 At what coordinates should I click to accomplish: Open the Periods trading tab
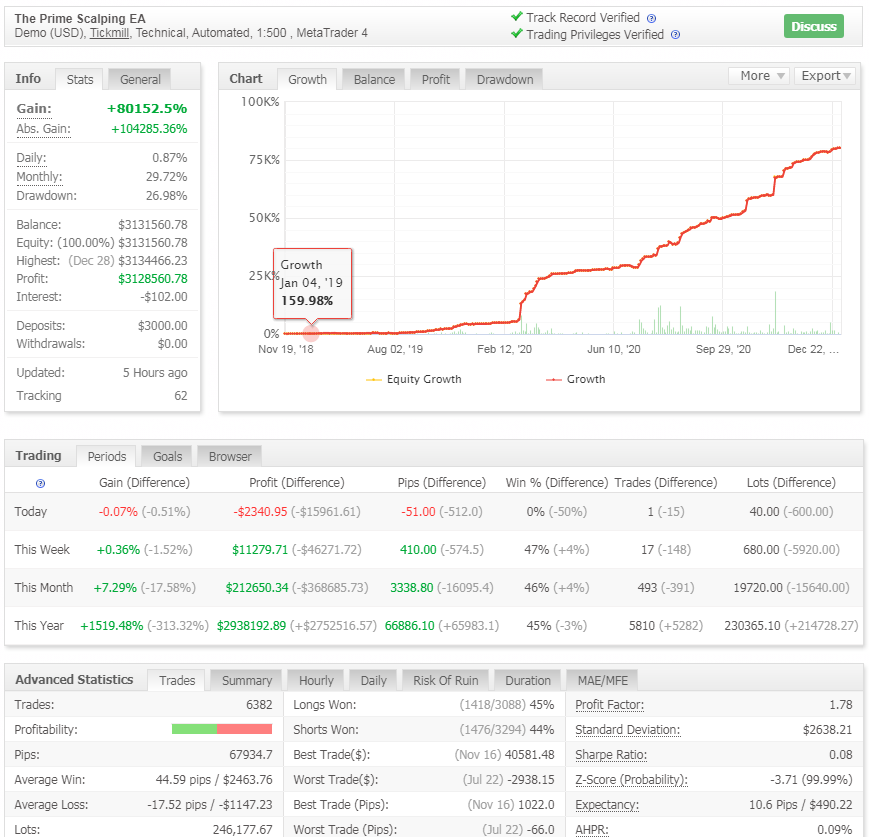click(106, 456)
